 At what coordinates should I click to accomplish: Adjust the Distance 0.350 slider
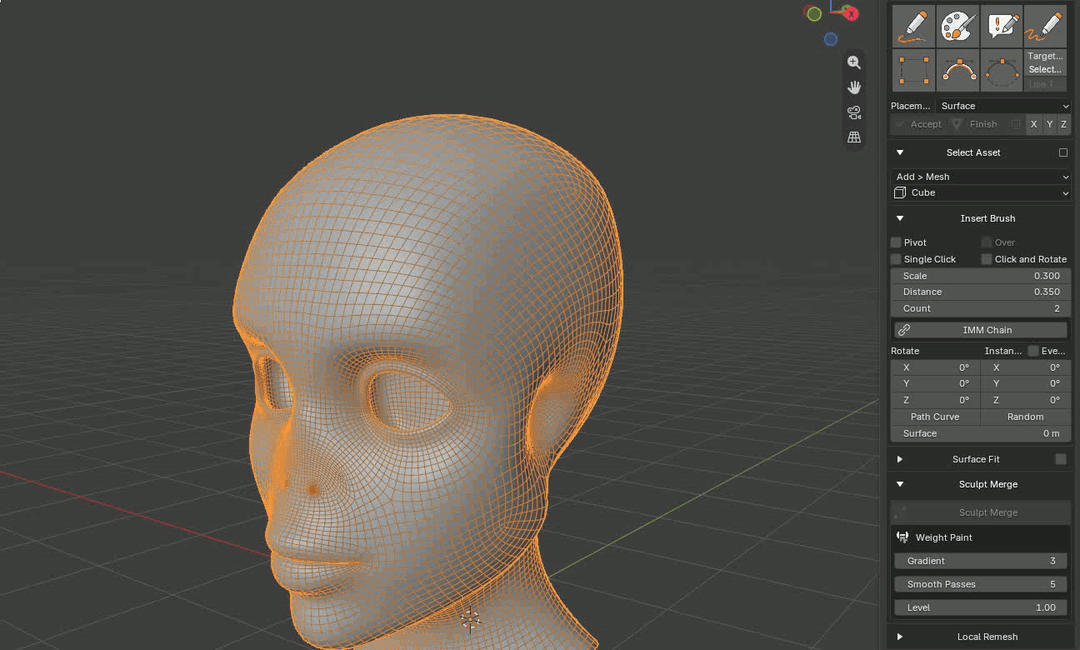coord(981,292)
